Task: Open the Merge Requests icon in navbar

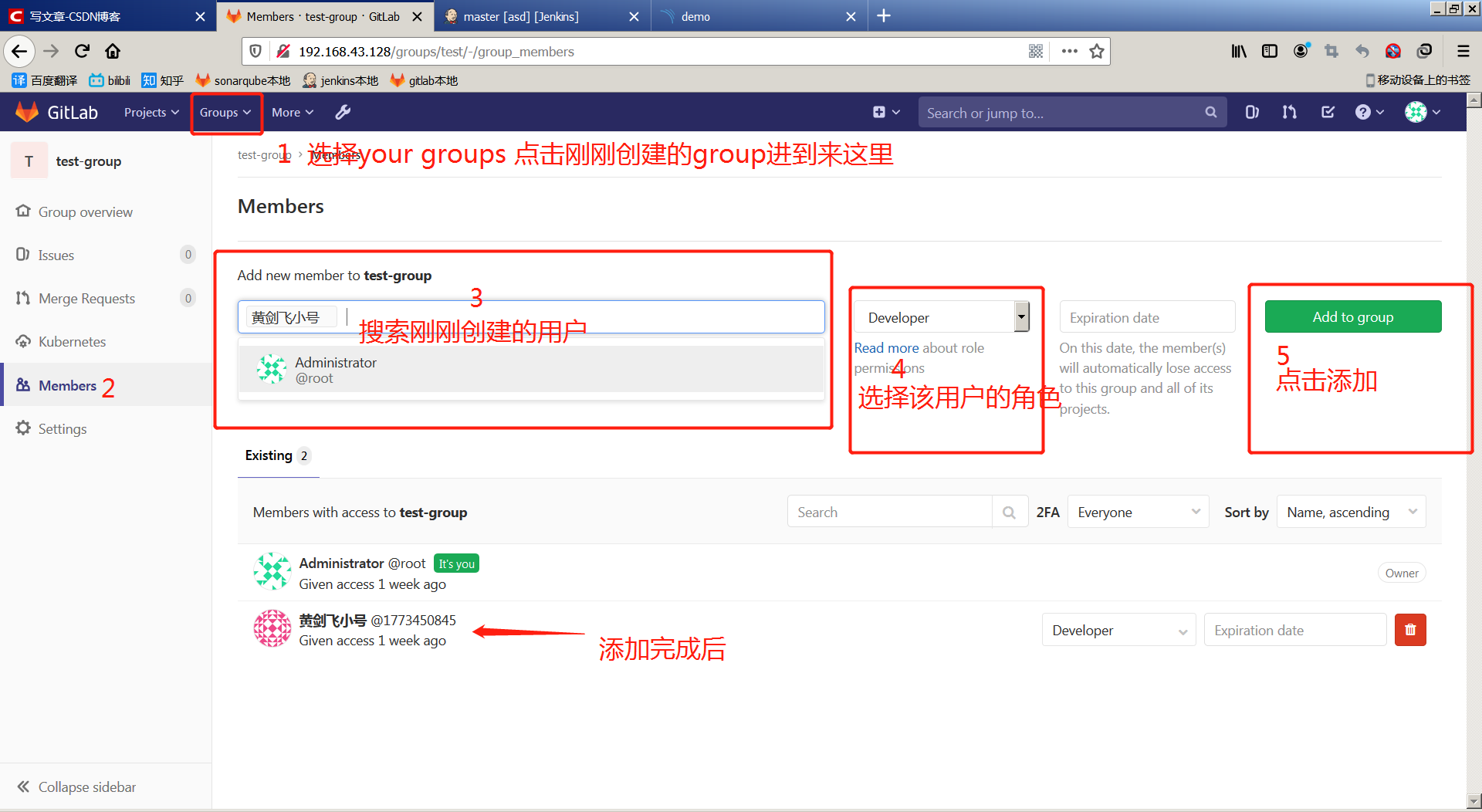Action: [x=1289, y=112]
